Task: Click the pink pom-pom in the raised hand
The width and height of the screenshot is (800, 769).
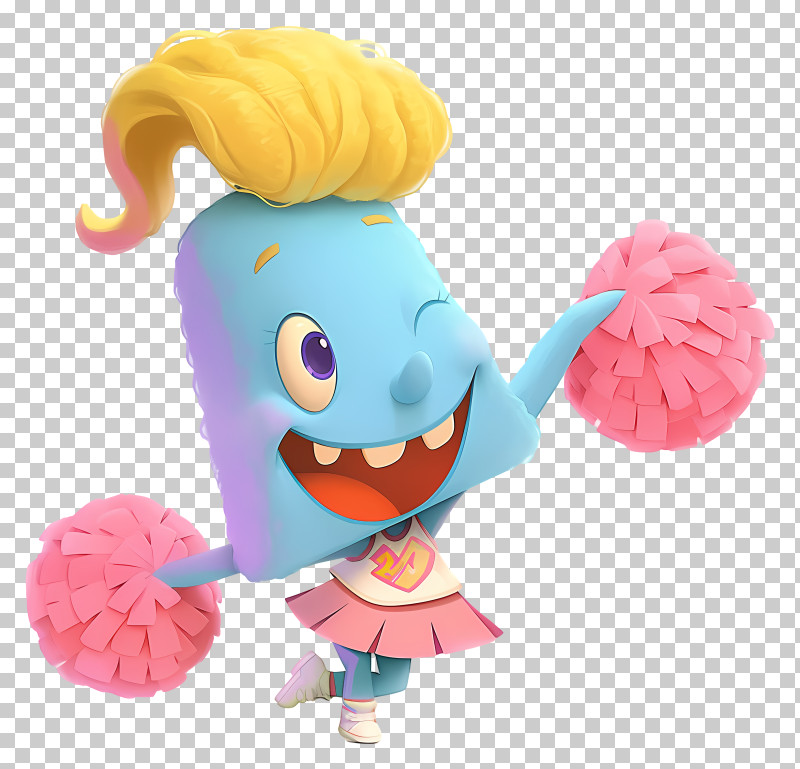Action: 669,336
